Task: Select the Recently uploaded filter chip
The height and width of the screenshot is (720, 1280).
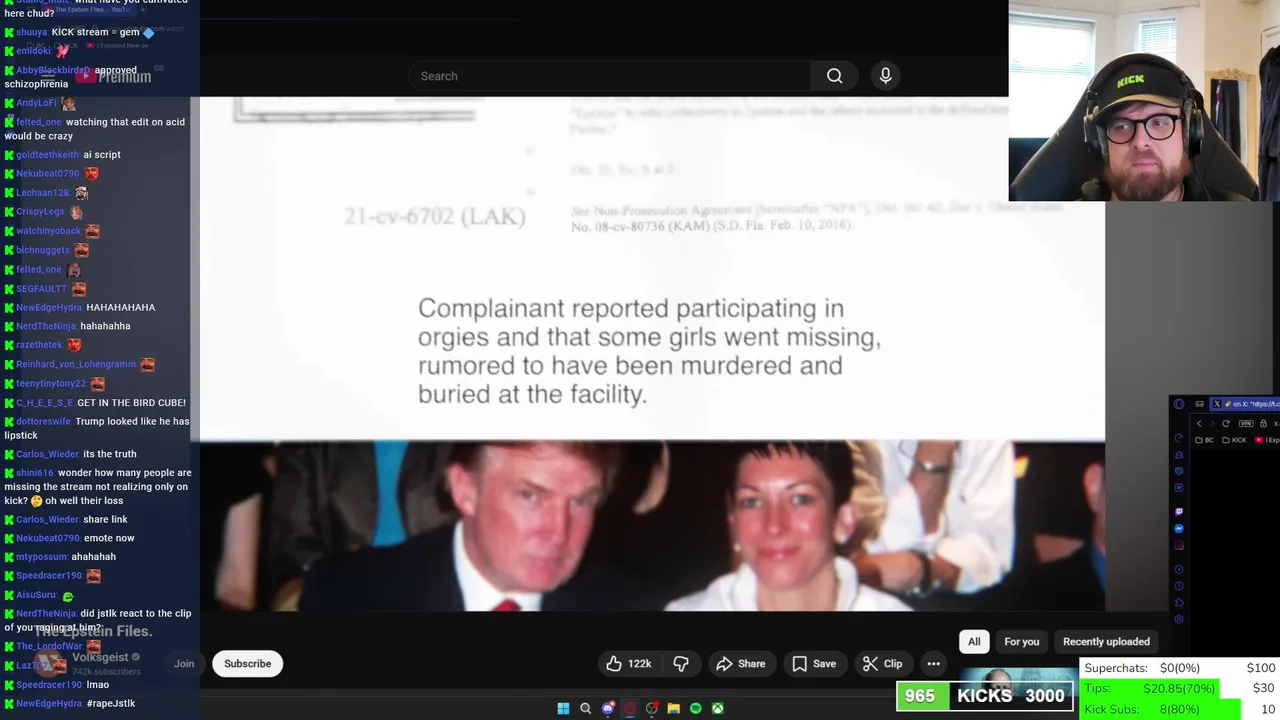Action: click(1106, 641)
